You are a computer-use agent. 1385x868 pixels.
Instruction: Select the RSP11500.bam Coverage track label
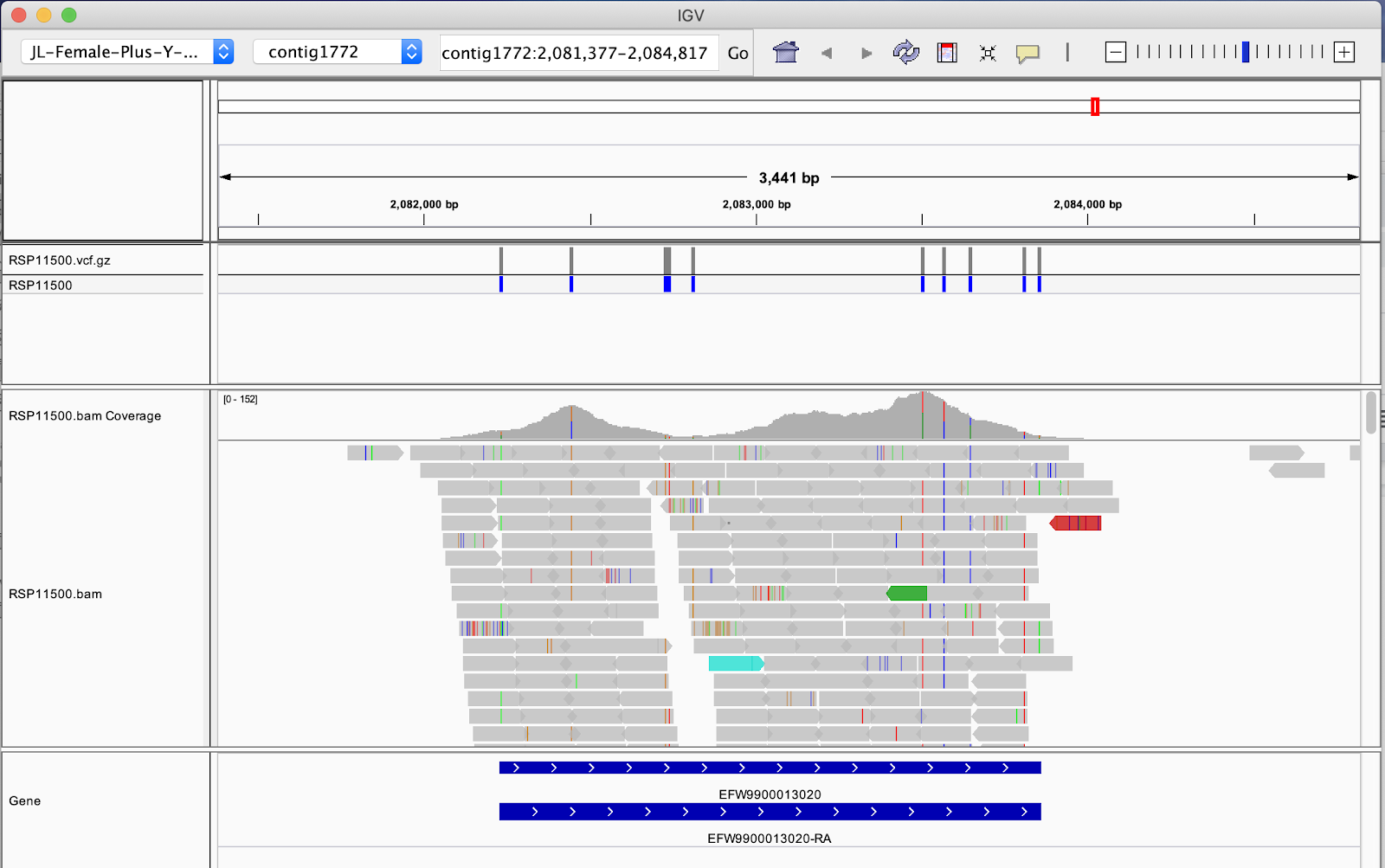tap(85, 416)
